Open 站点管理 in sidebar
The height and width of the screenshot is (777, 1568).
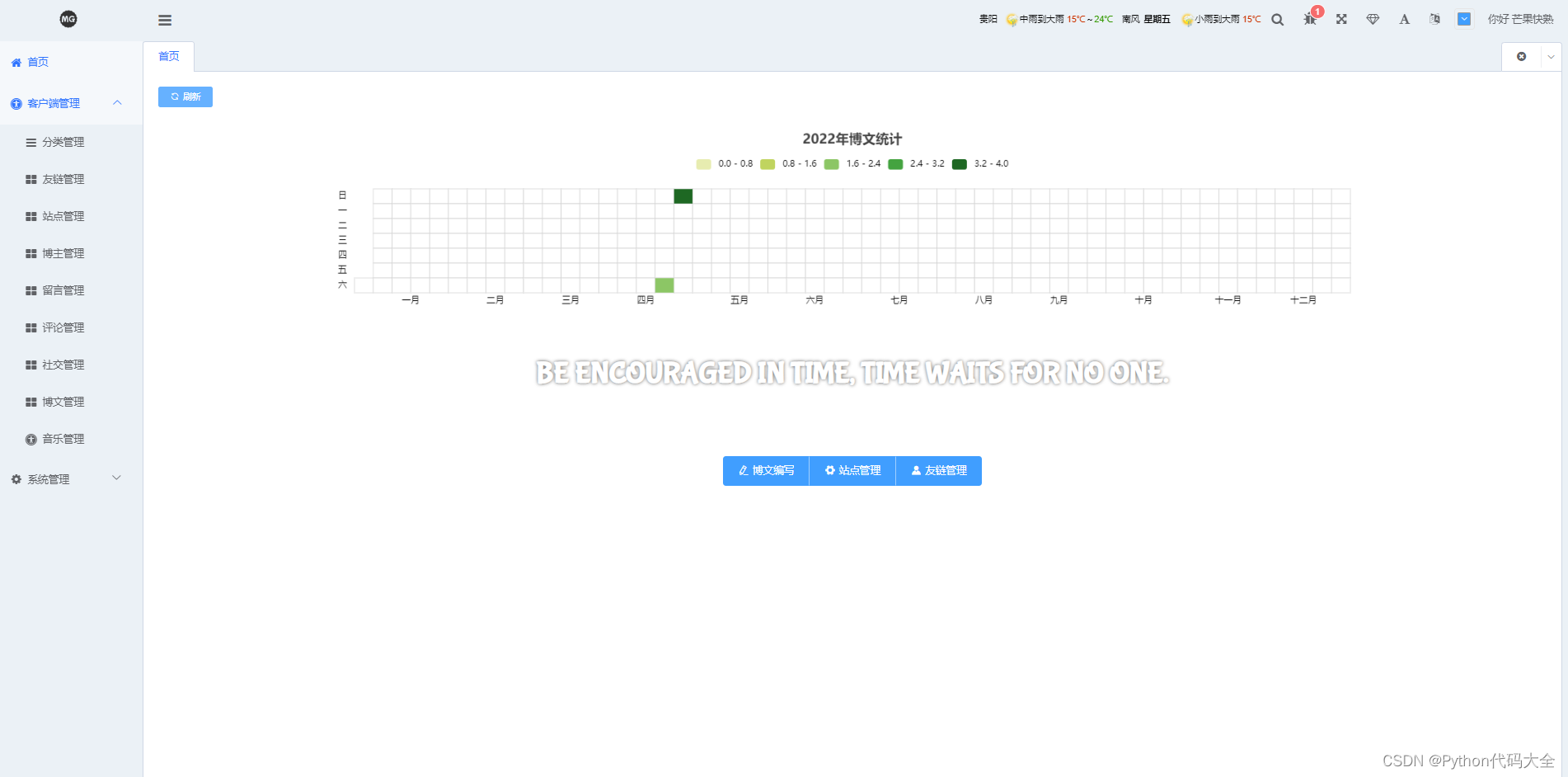pos(71,216)
